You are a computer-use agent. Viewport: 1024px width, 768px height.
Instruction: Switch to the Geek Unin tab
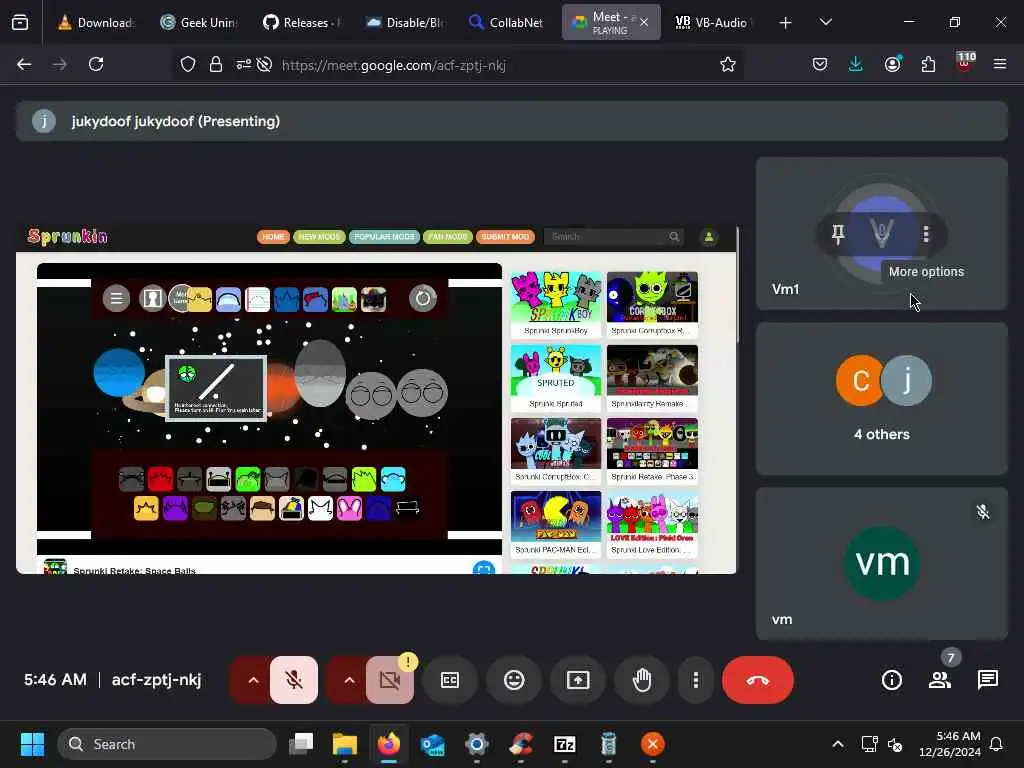pyautogui.click(x=199, y=22)
